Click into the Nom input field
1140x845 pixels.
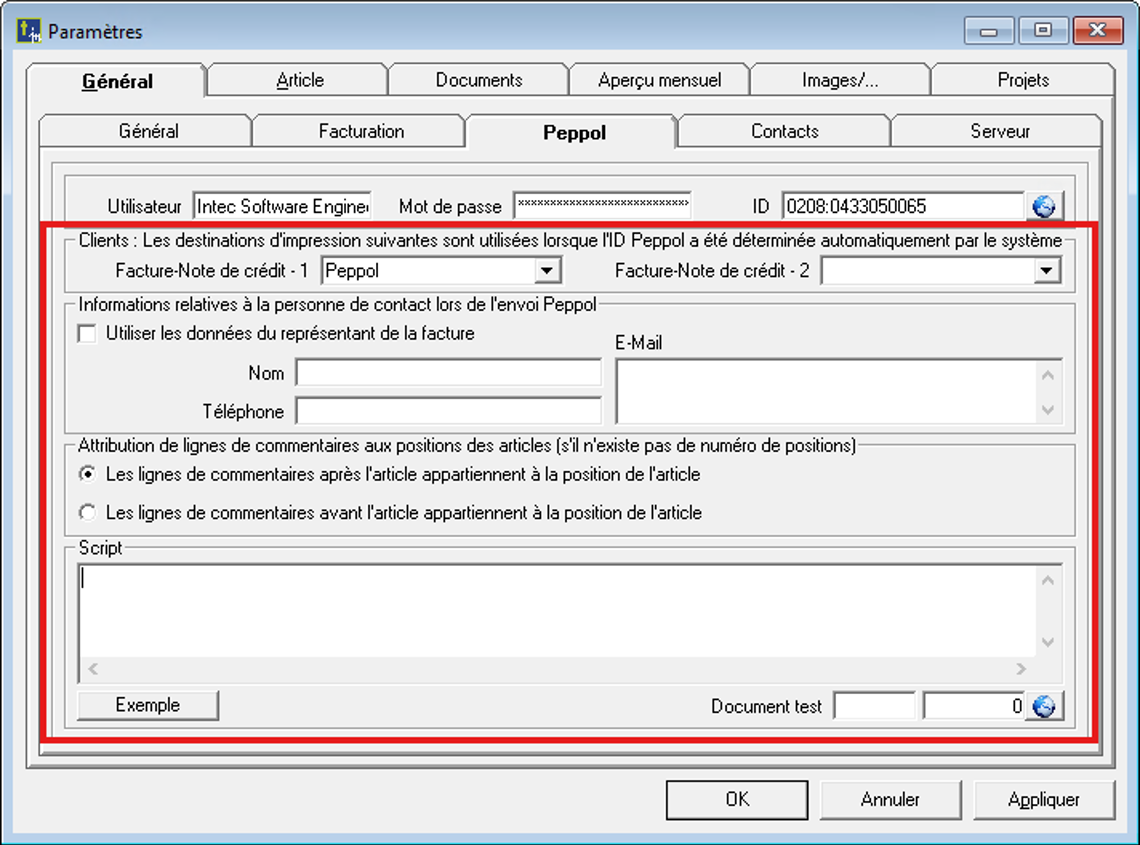pyautogui.click(x=448, y=373)
